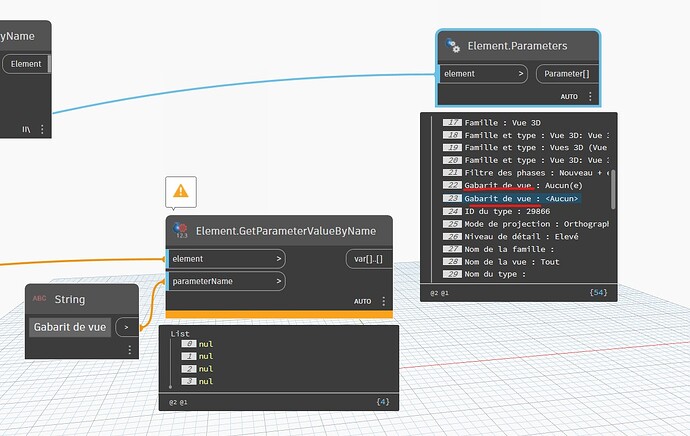Select the Element.Parameters node title

[x=517, y=46]
